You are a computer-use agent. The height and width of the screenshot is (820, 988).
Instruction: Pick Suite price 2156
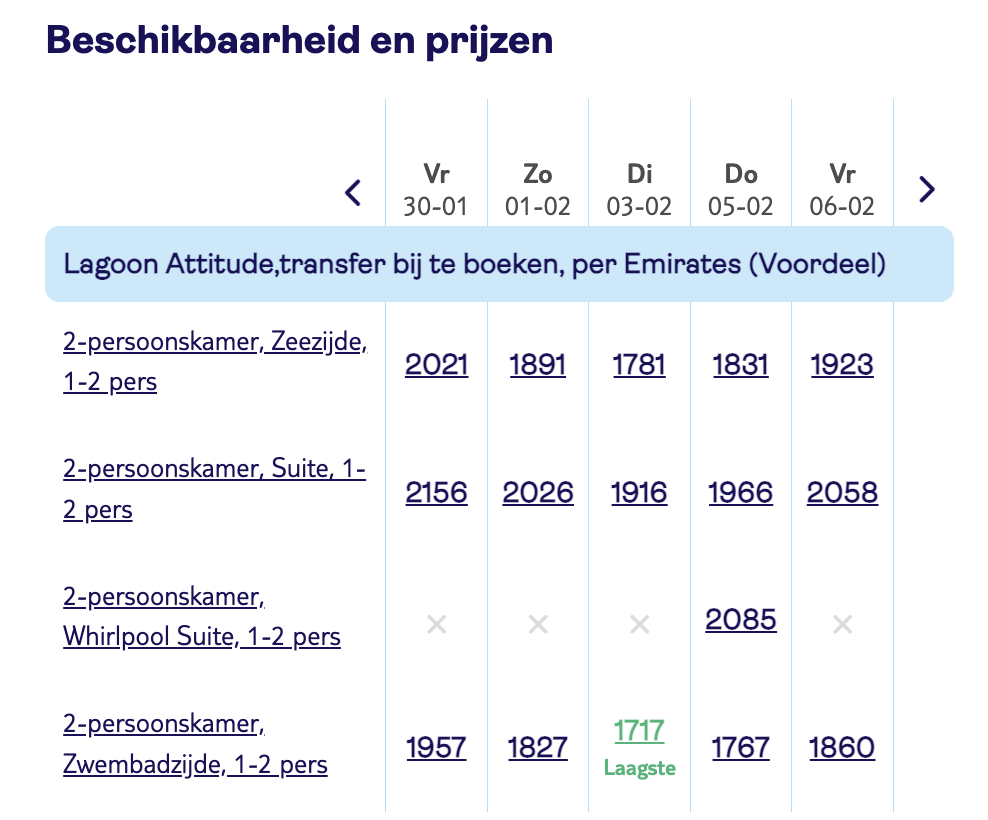(x=437, y=493)
